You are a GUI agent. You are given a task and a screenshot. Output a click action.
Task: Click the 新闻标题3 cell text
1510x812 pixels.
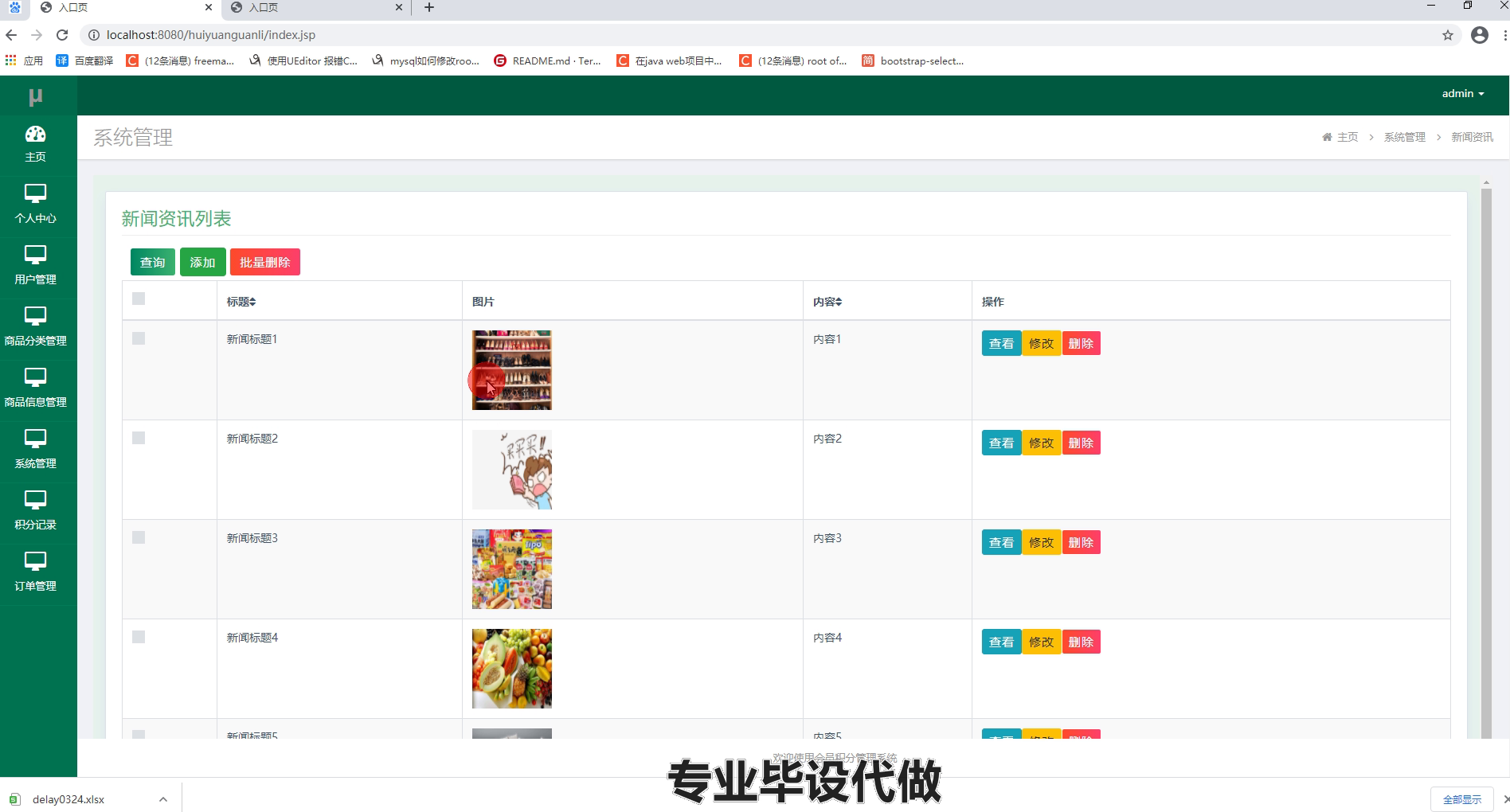point(252,538)
